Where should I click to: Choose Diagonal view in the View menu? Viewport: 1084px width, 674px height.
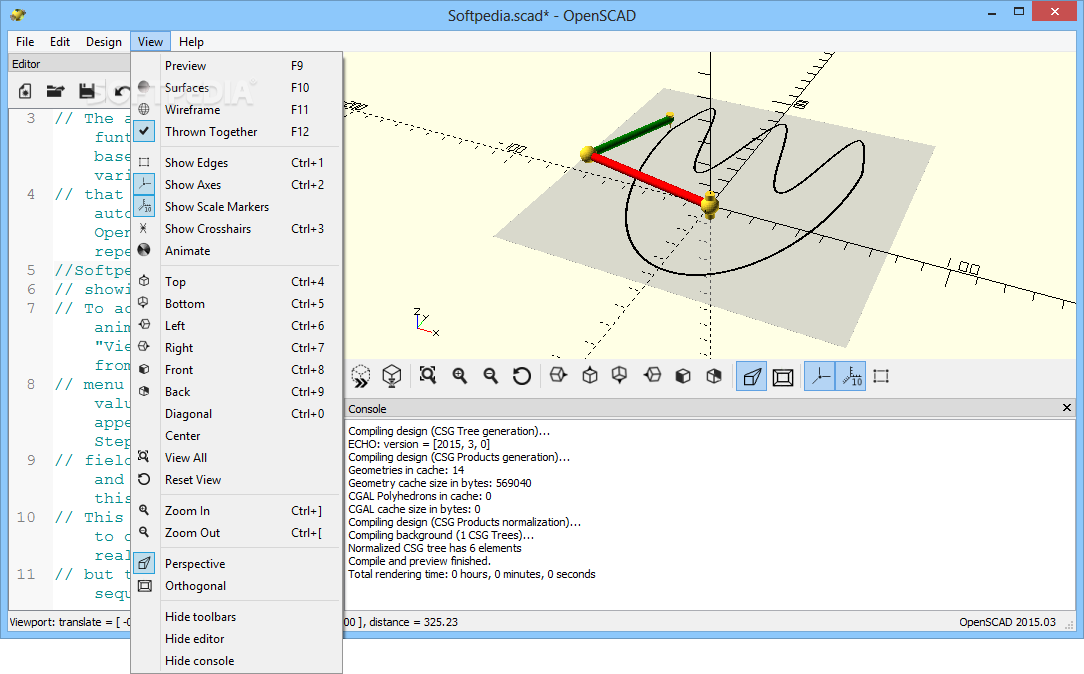coord(236,414)
